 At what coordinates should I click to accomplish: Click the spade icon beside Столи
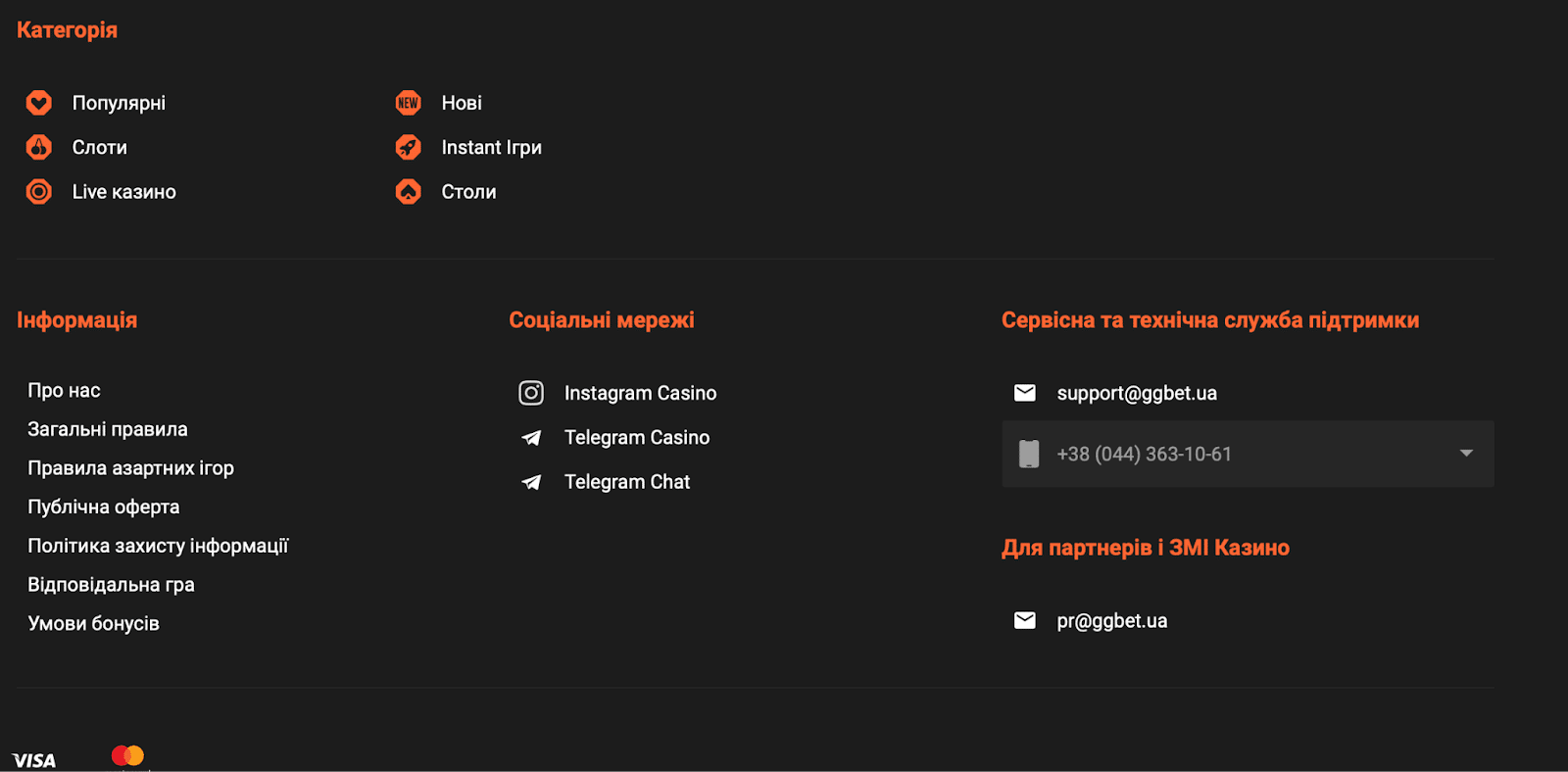point(409,192)
